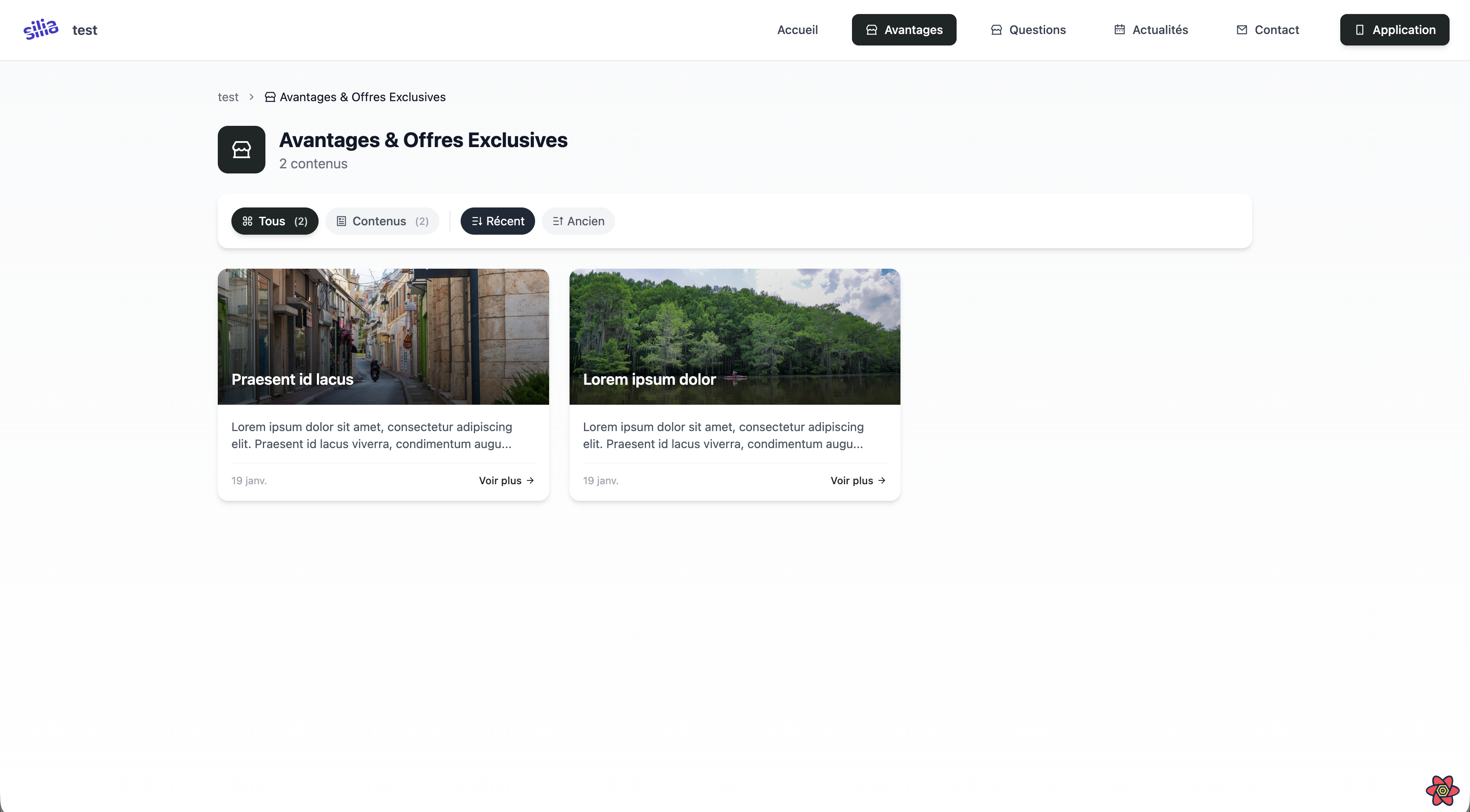This screenshot has height=812, width=1470.
Task: Open the Application phone-icon button
Action: [1394, 30]
